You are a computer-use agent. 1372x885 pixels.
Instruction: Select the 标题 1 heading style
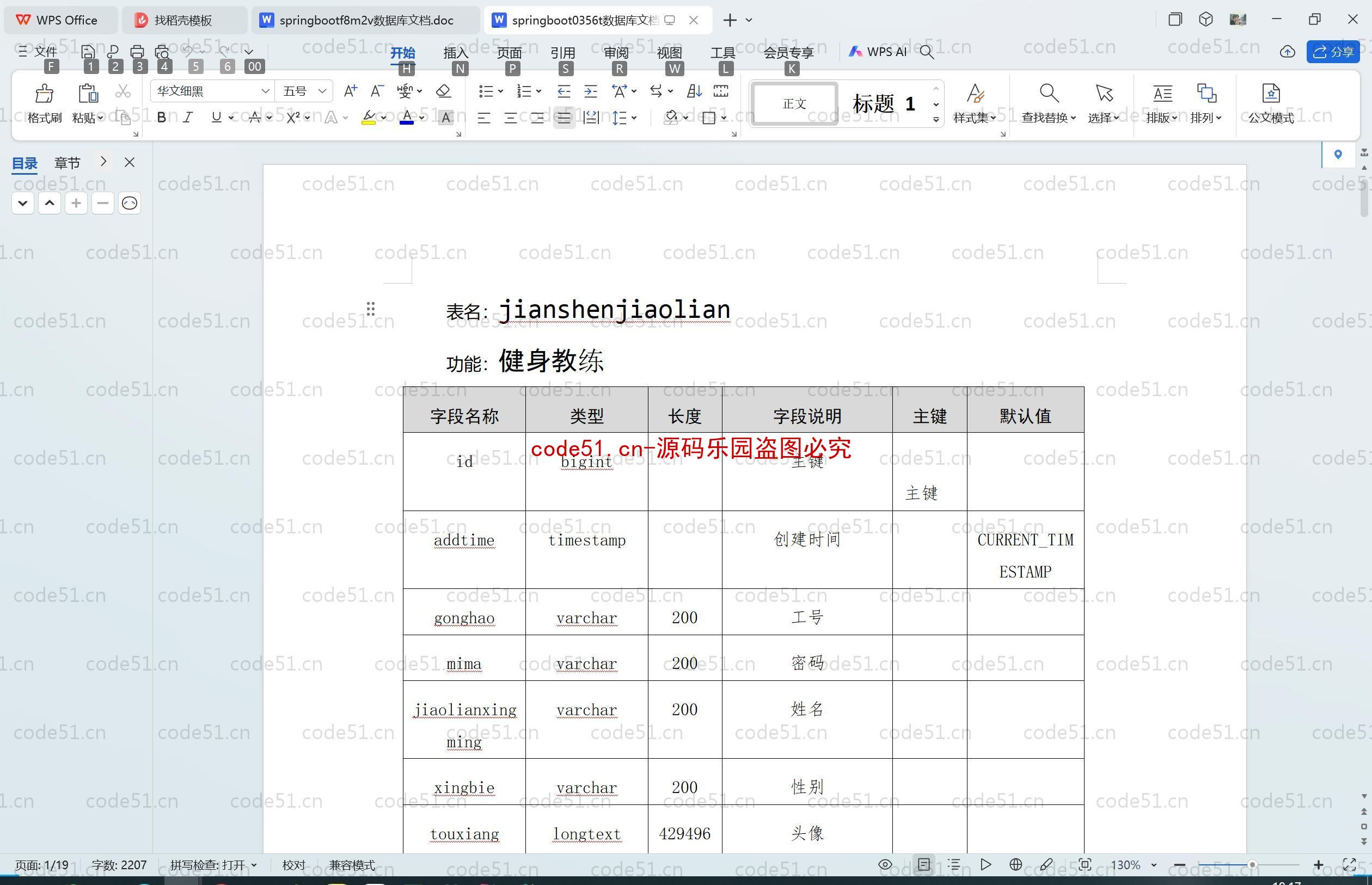click(884, 103)
